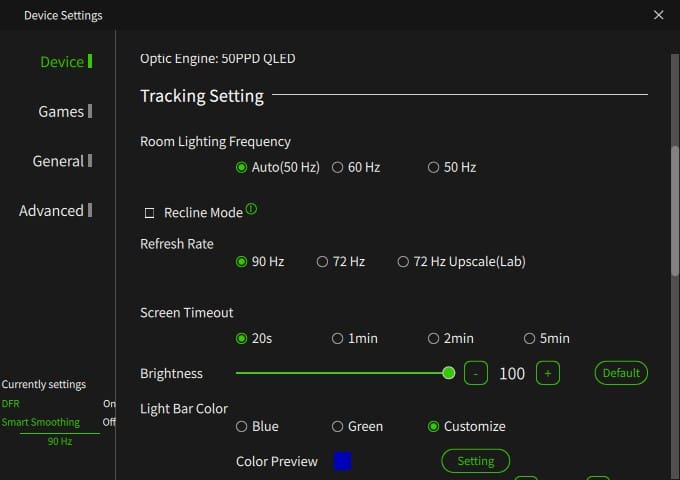Click the Recline Mode info icon
Image resolution: width=680 pixels, height=480 pixels.
point(251,210)
